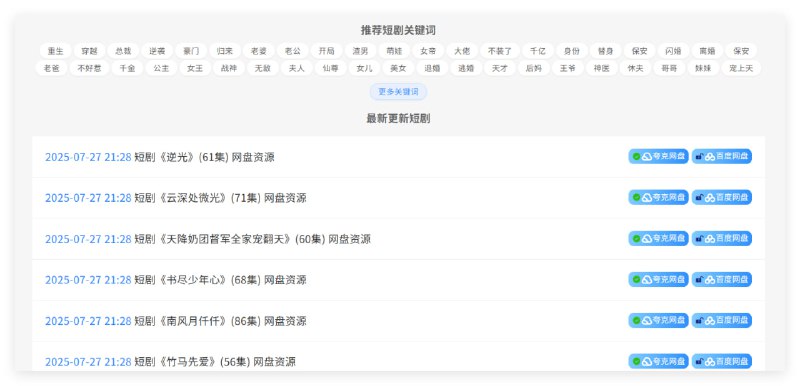Select the 重生 keyword tag
The width and height of the screenshot is (800, 386).
56,51
